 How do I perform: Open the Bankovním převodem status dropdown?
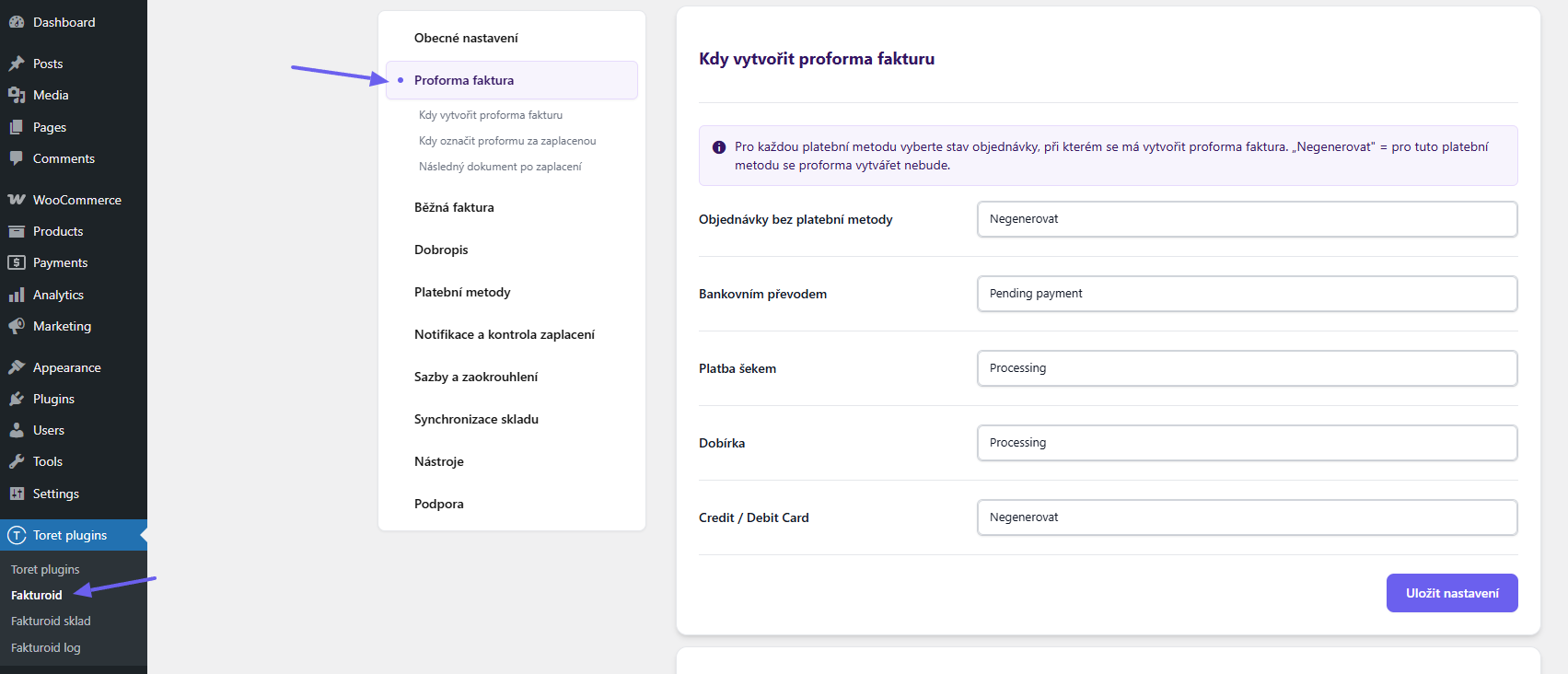[x=1247, y=294]
